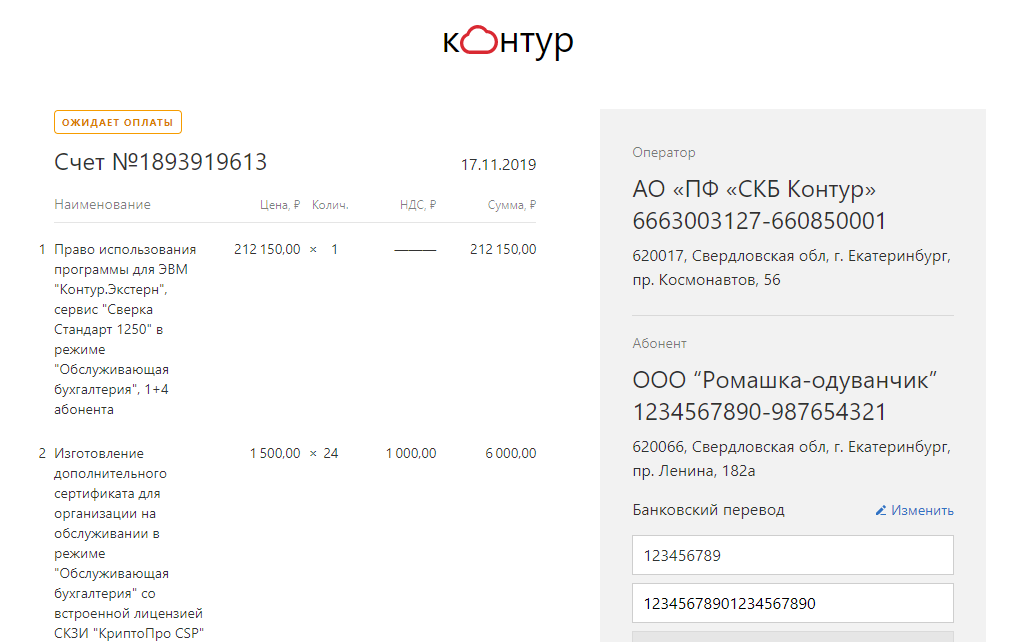Click the sum 212 150,00 of row 1
Image resolution: width=1017 pixels, height=642 pixels.
pos(503,249)
